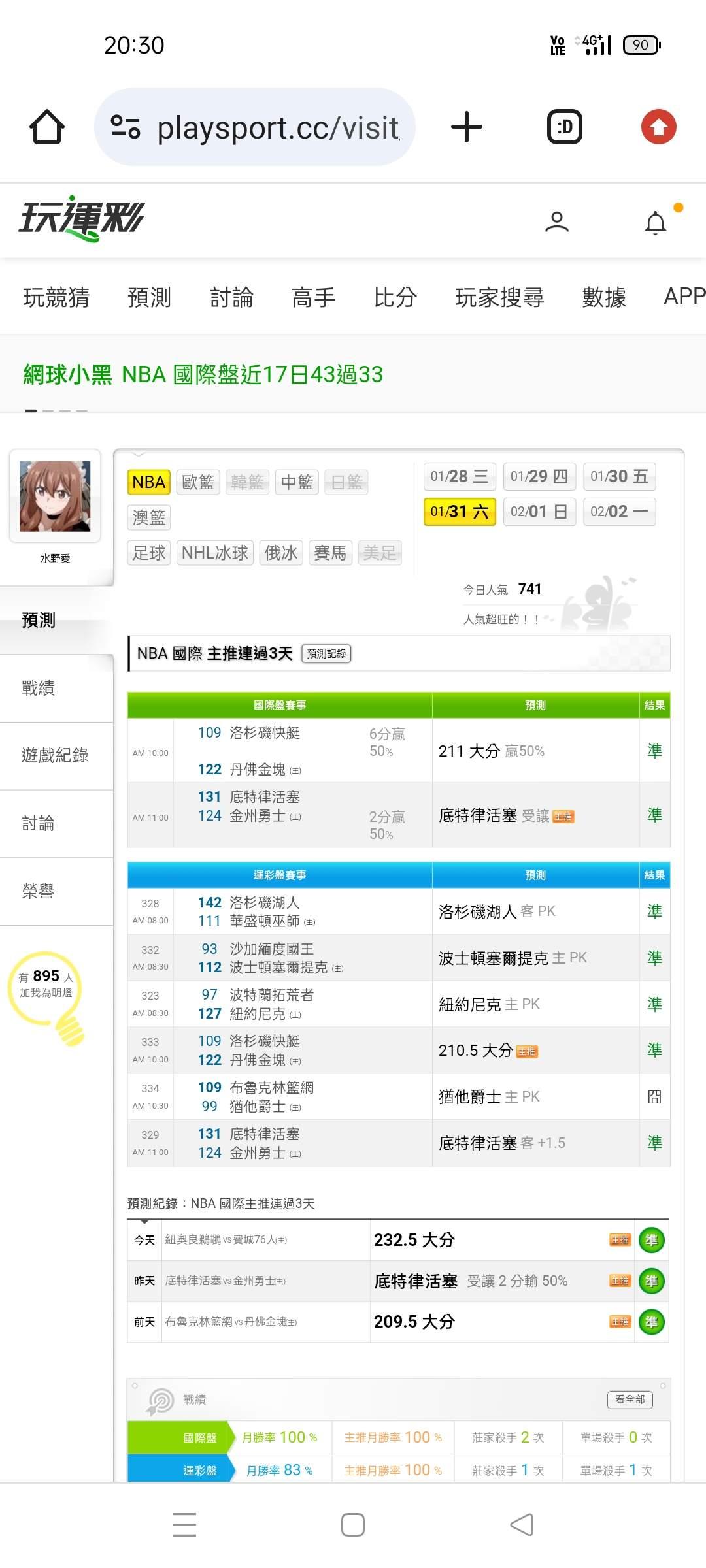The width and height of the screenshot is (706, 1568).
Task: Tap Android recent apps menu button
Action: click(184, 1524)
